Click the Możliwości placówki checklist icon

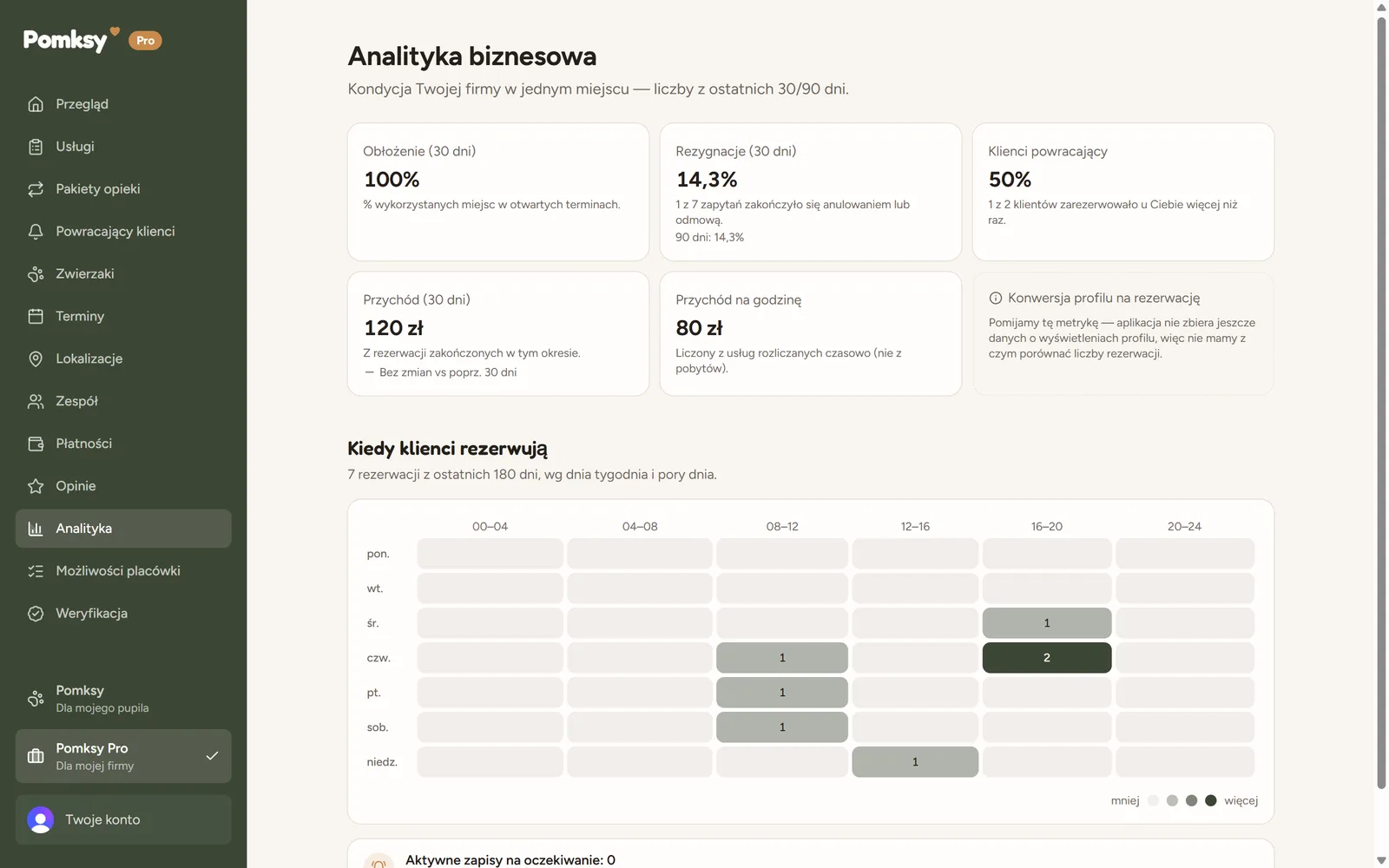pos(36,571)
